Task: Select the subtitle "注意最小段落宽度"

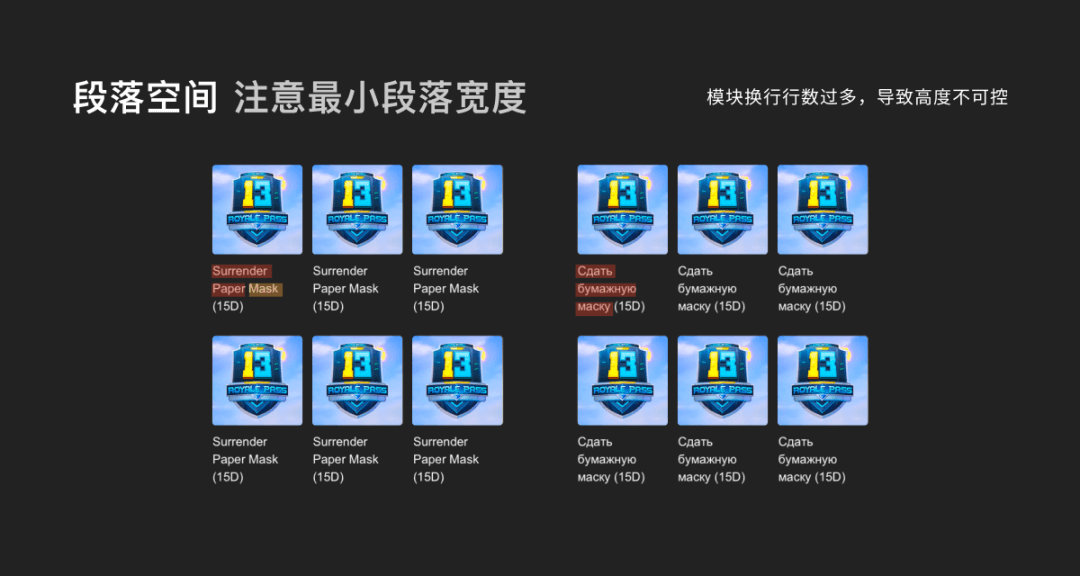Action: (380, 98)
